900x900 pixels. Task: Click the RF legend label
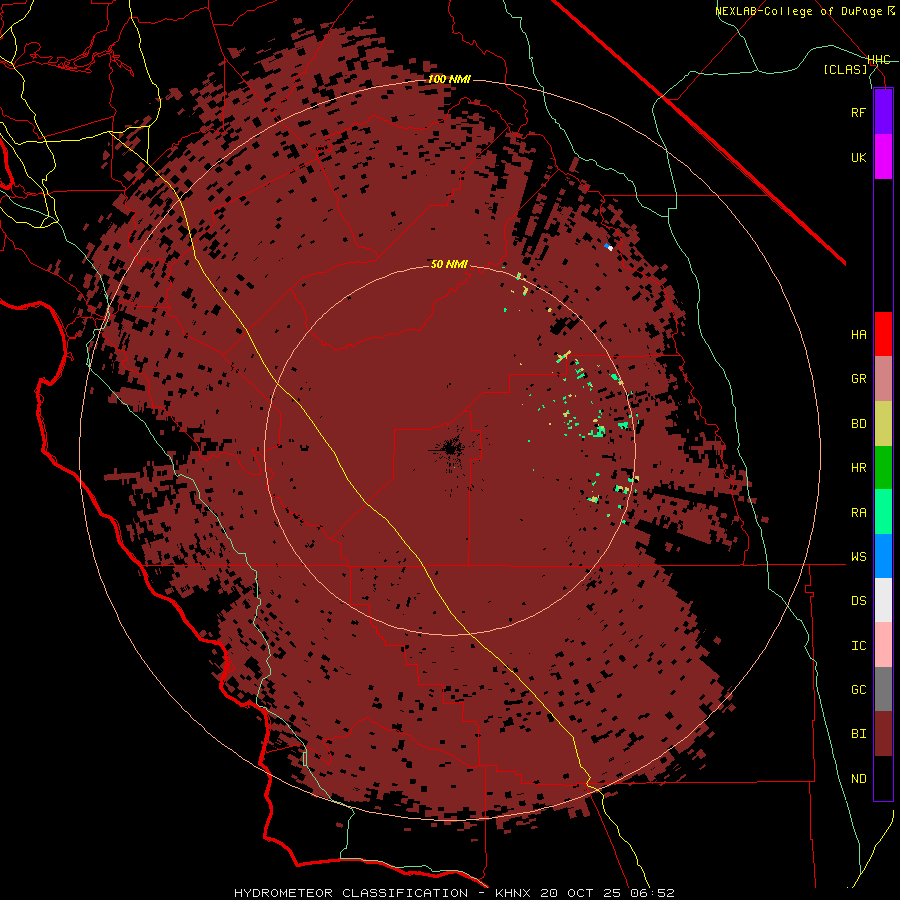[x=858, y=112]
